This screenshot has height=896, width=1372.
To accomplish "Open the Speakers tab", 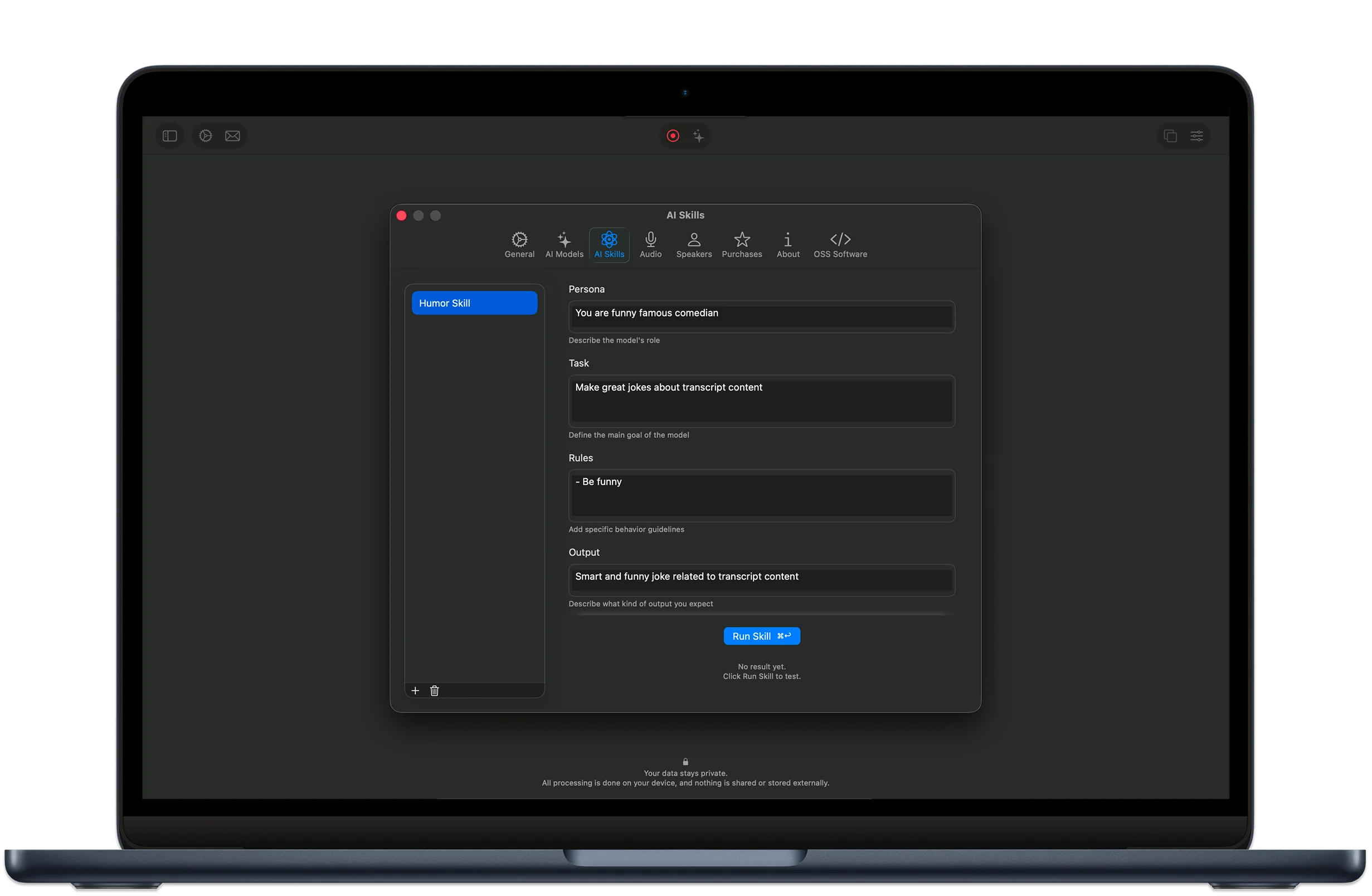I will (694, 245).
